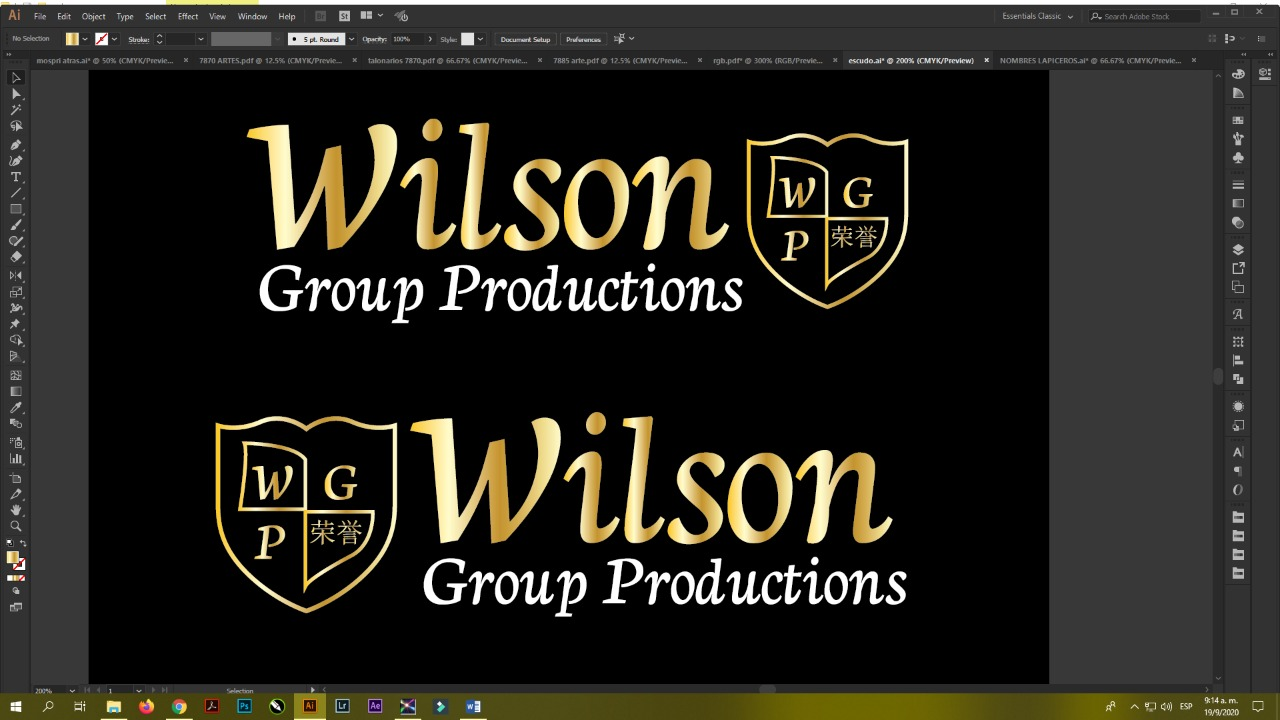Viewport: 1280px width, 720px height.
Task: Choose the Hand tool
Action: coord(16,510)
